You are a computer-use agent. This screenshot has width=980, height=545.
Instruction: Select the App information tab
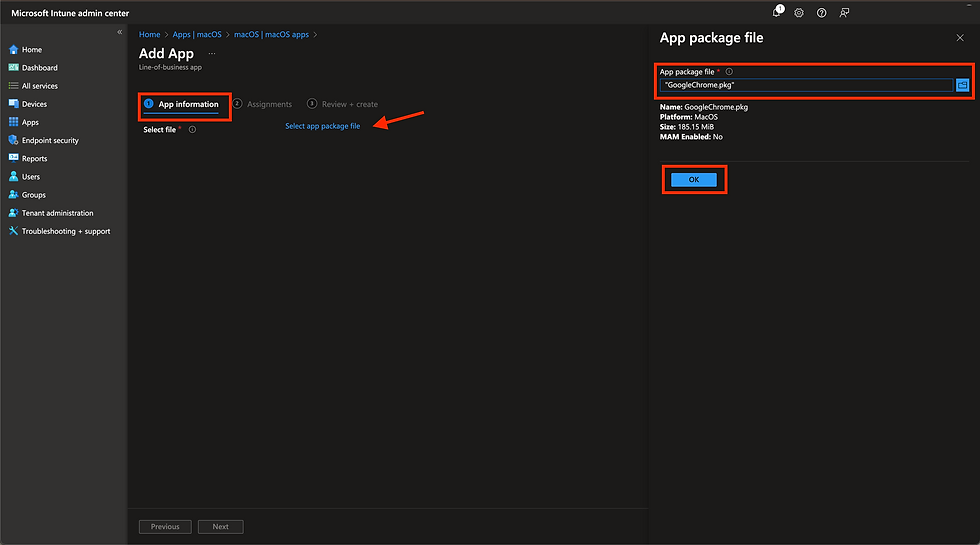pos(181,104)
